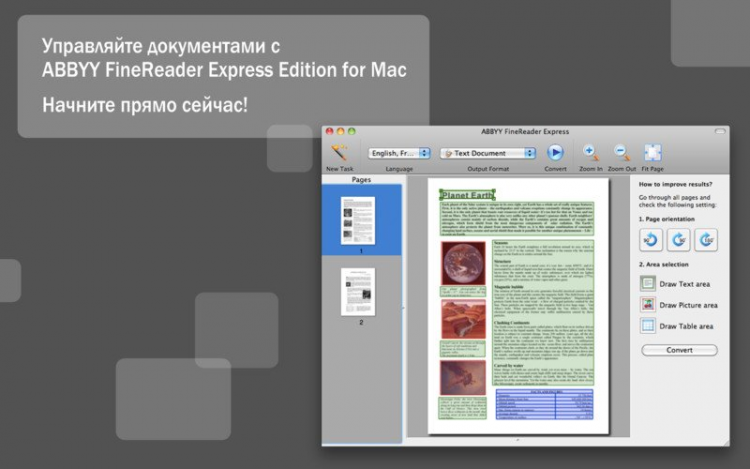Click the '2. Area selection' label
Screen dimensions: 750x469
point(663,264)
